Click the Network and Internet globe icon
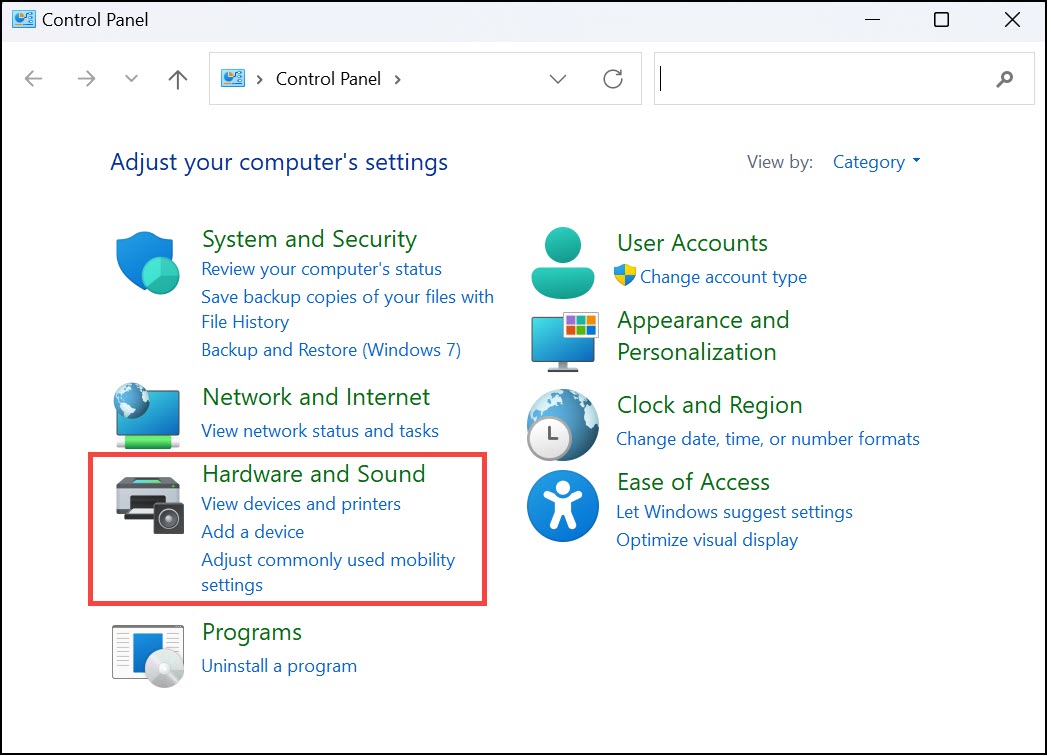1047x755 pixels. (x=146, y=413)
